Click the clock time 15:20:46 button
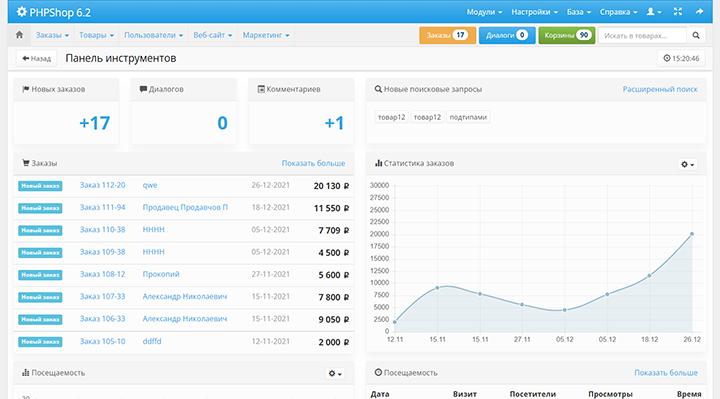The image size is (720, 399). click(x=681, y=58)
